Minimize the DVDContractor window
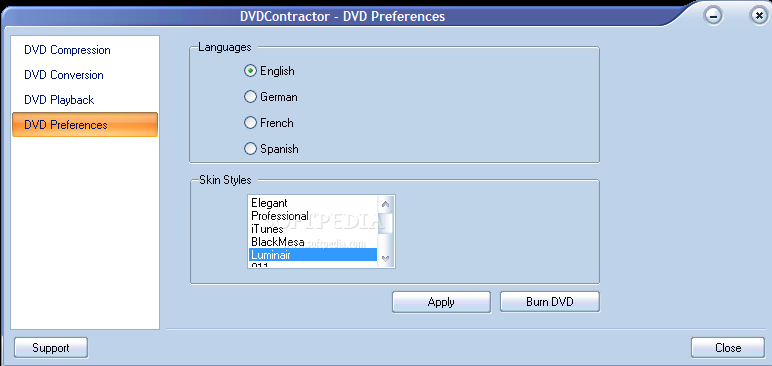Image resolution: width=772 pixels, height=366 pixels. pyautogui.click(x=713, y=16)
